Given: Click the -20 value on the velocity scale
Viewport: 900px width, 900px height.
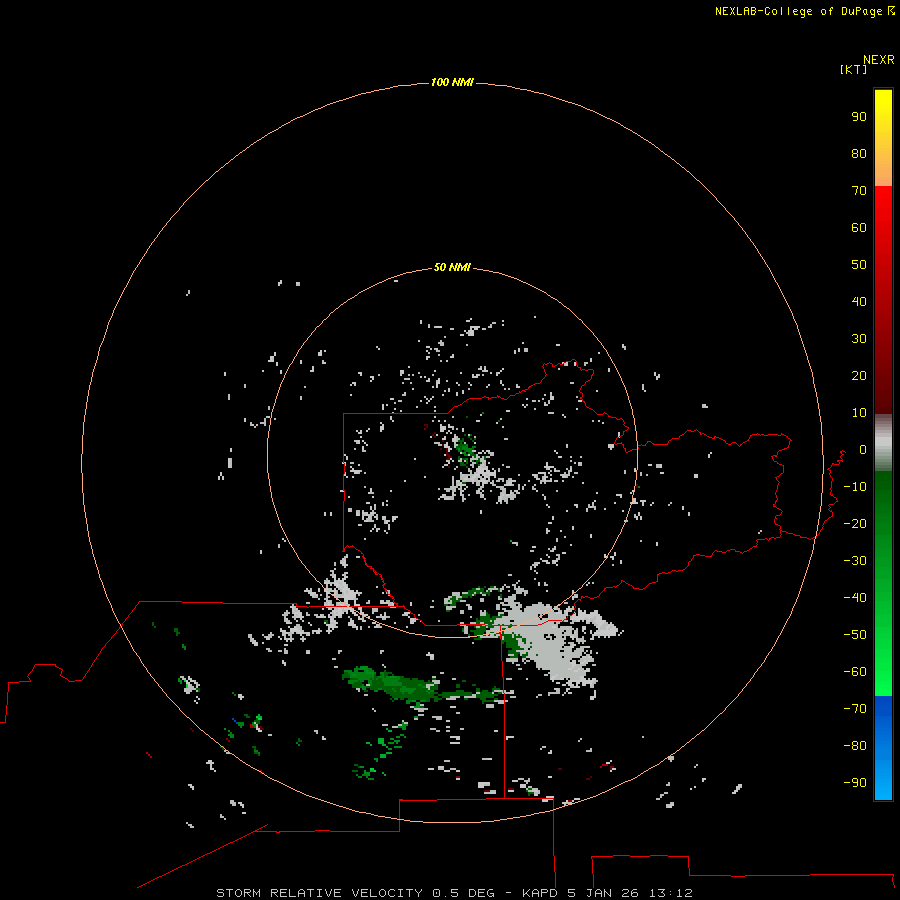Looking at the screenshot, I should (855, 524).
